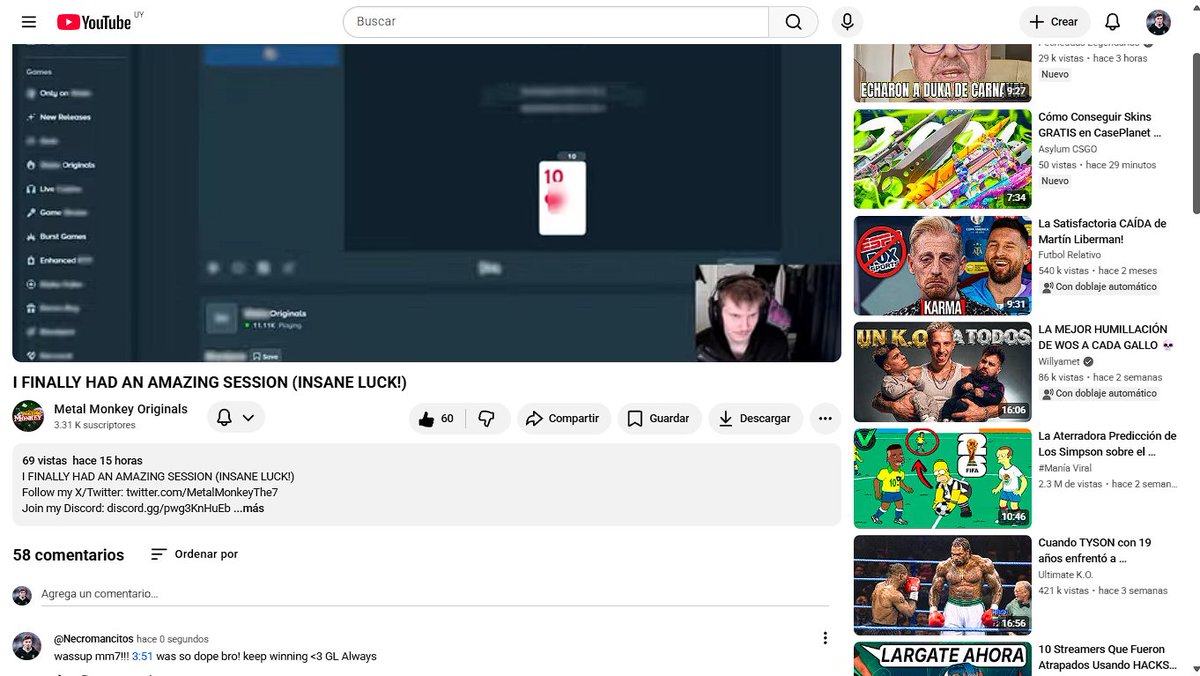The height and width of the screenshot is (676, 1200).
Task: Open discord.gg invite link
Action: [168, 508]
